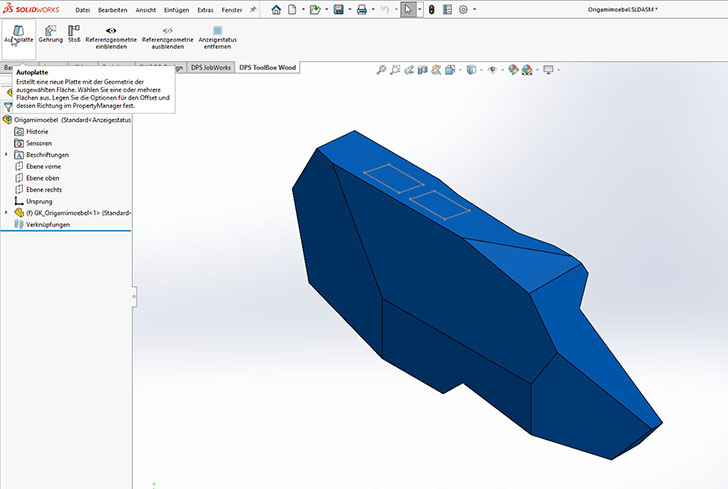Image resolution: width=728 pixels, height=489 pixels.
Task: Toggle Hide/Show Items eye icon
Action: pyautogui.click(x=492, y=70)
